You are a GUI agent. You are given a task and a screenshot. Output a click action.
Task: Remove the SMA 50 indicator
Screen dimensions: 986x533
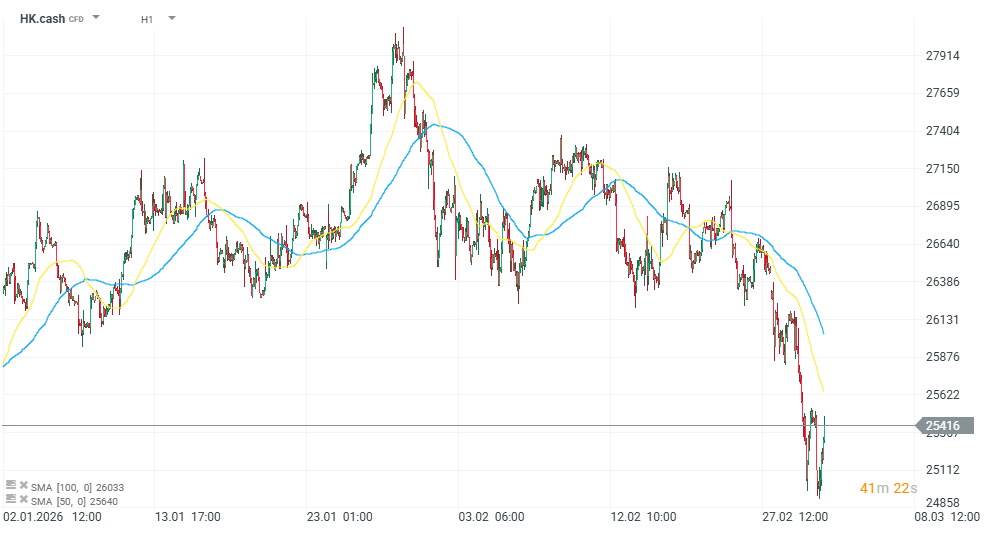tap(23, 499)
